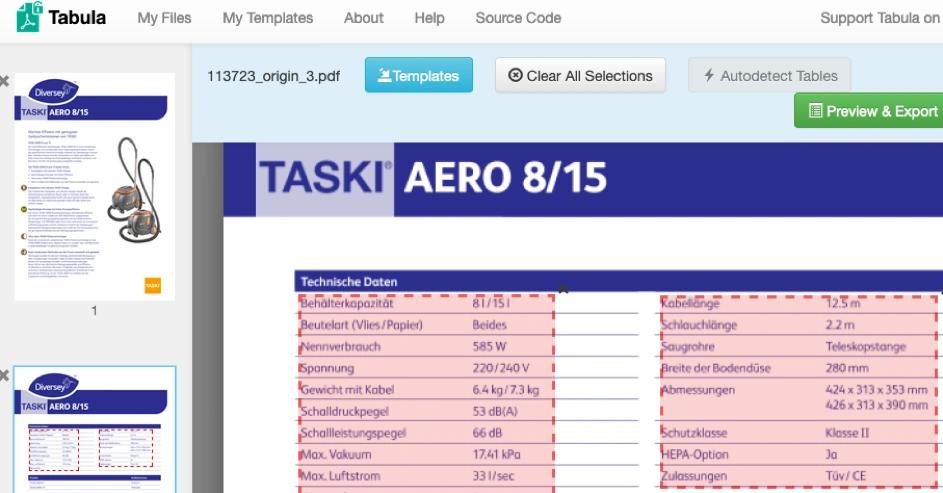943x493 pixels.
Task: Select page 2 thumbnail in the sidebar
Action: [94, 429]
